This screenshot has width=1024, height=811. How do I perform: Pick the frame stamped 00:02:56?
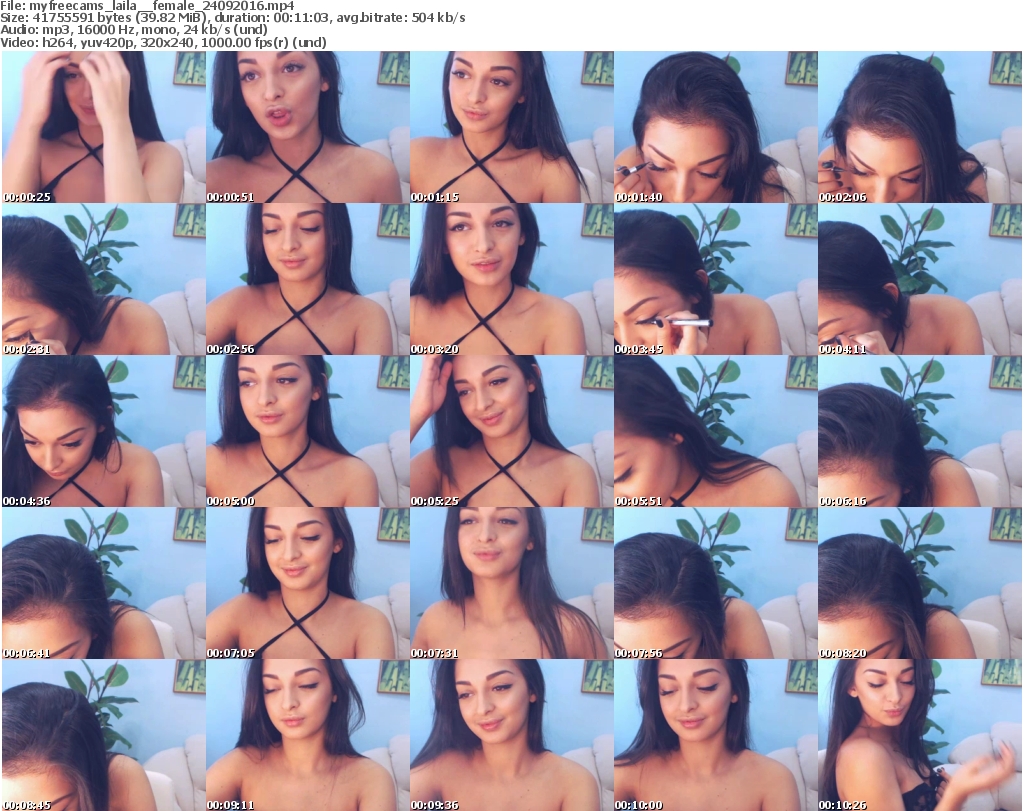[308, 279]
